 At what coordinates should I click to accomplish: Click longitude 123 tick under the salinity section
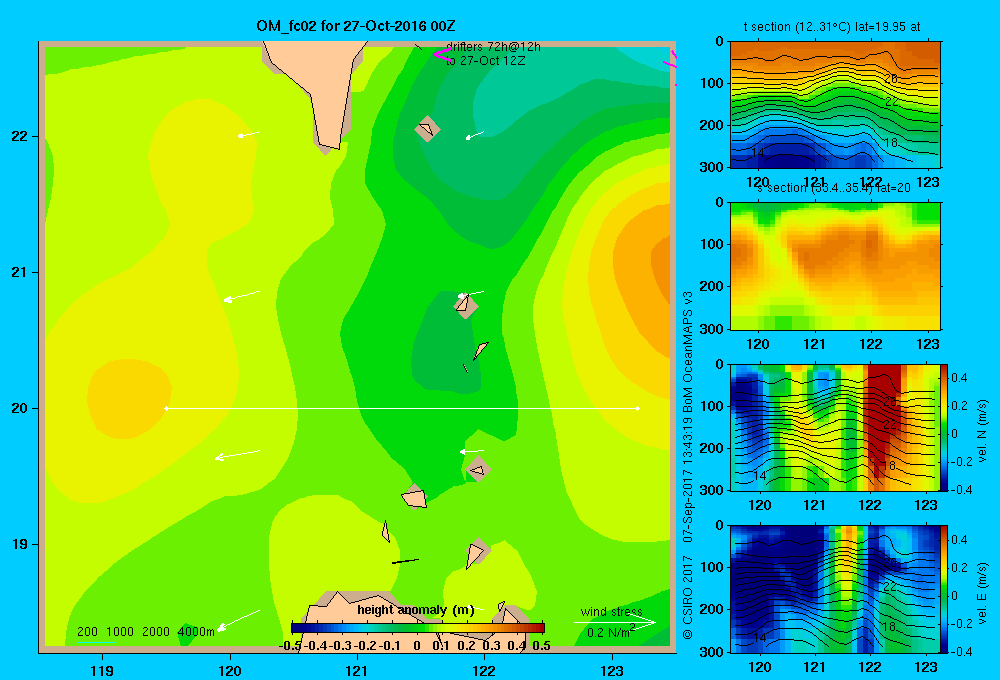927,344
